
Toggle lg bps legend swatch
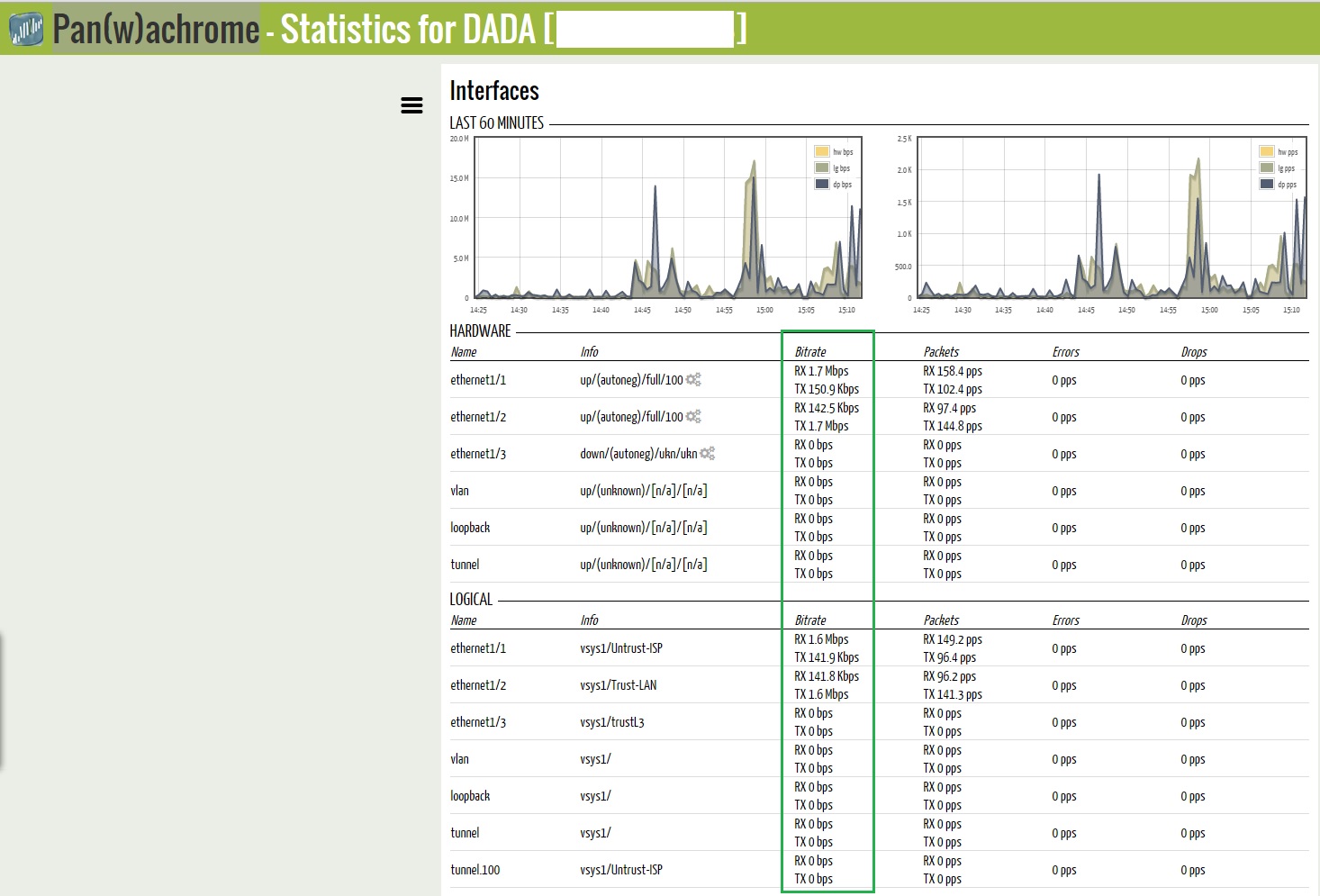pos(822,167)
